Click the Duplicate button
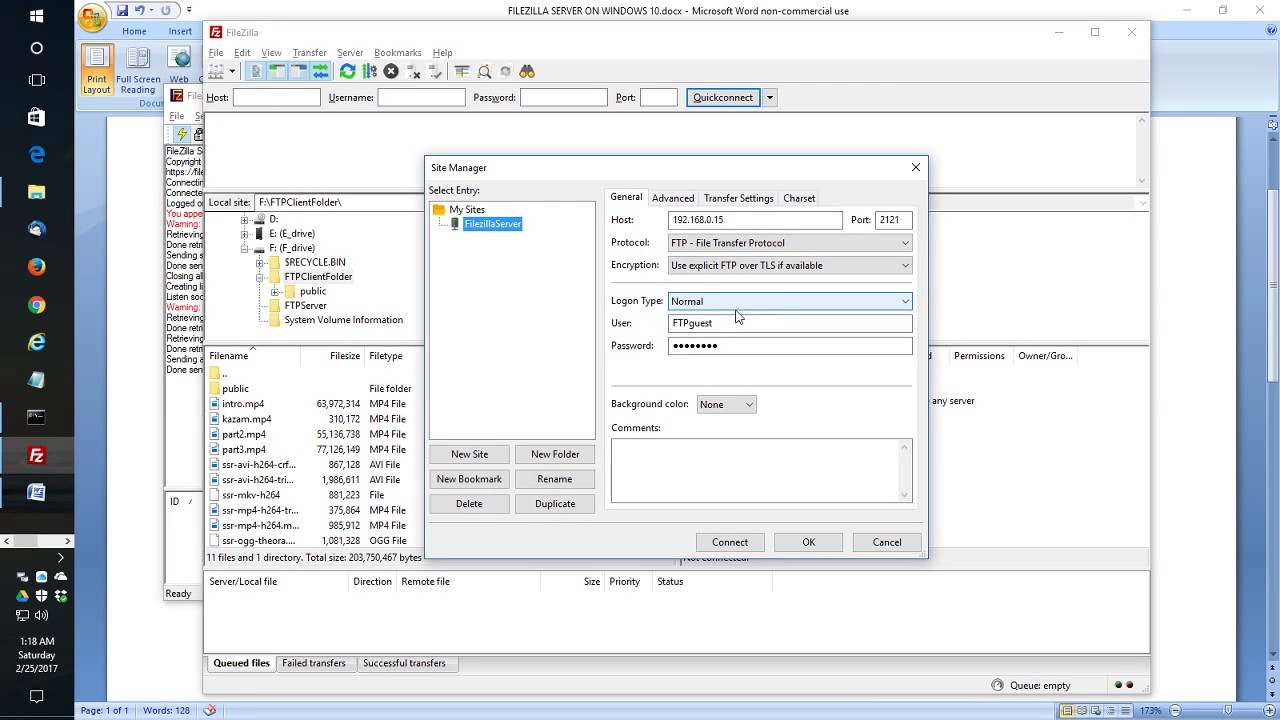 click(x=555, y=504)
